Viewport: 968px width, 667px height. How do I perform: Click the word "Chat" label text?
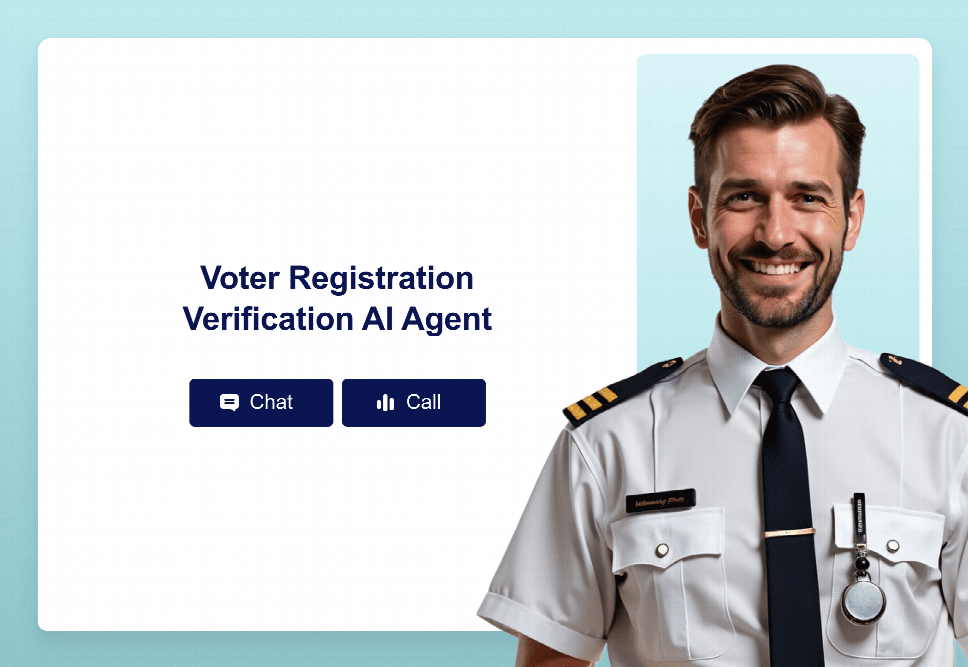click(x=271, y=402)
